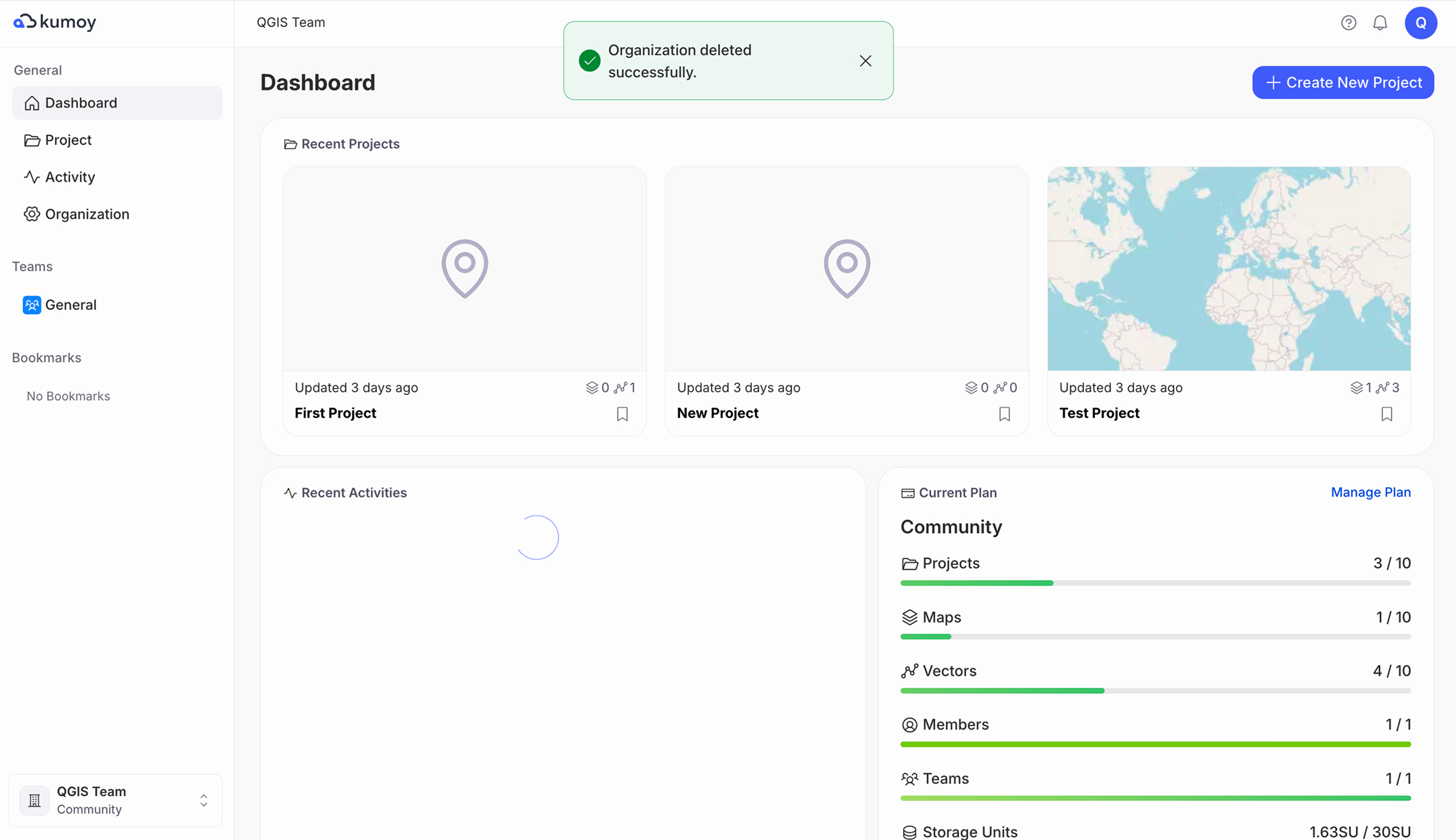The height and width of the screenshot is (840, 1456).
Task: Click the Projects usage progress bar
Action: click(x=1155, y=583)
